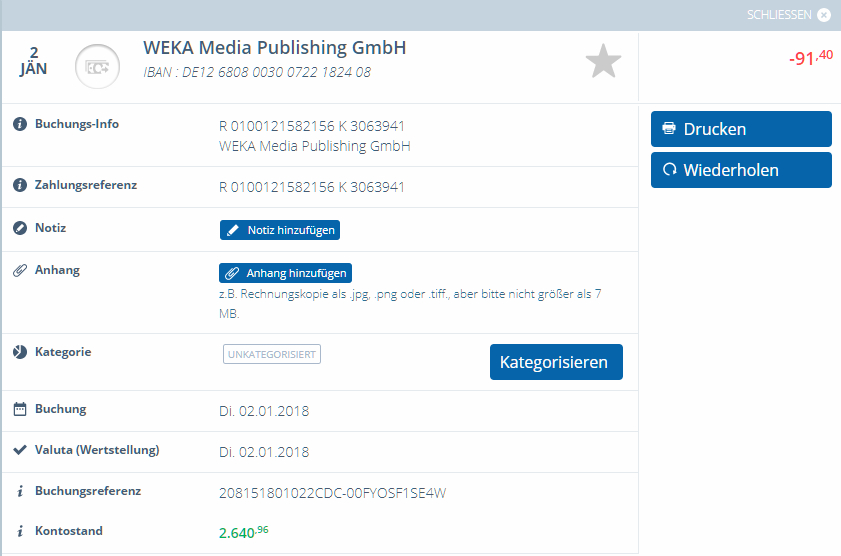Click the Buchungs-Info label
Viewport: 841px width, 556px height.
[x=77, y=124]
